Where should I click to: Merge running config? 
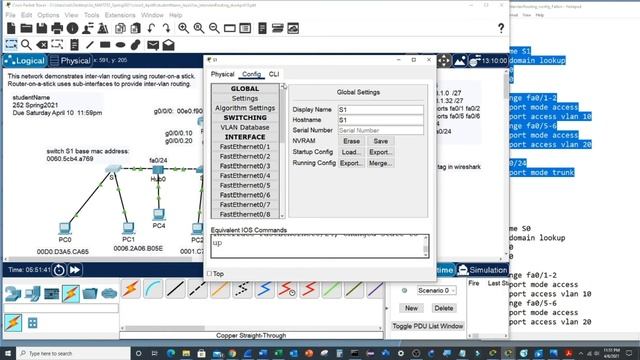pos(380,163)
